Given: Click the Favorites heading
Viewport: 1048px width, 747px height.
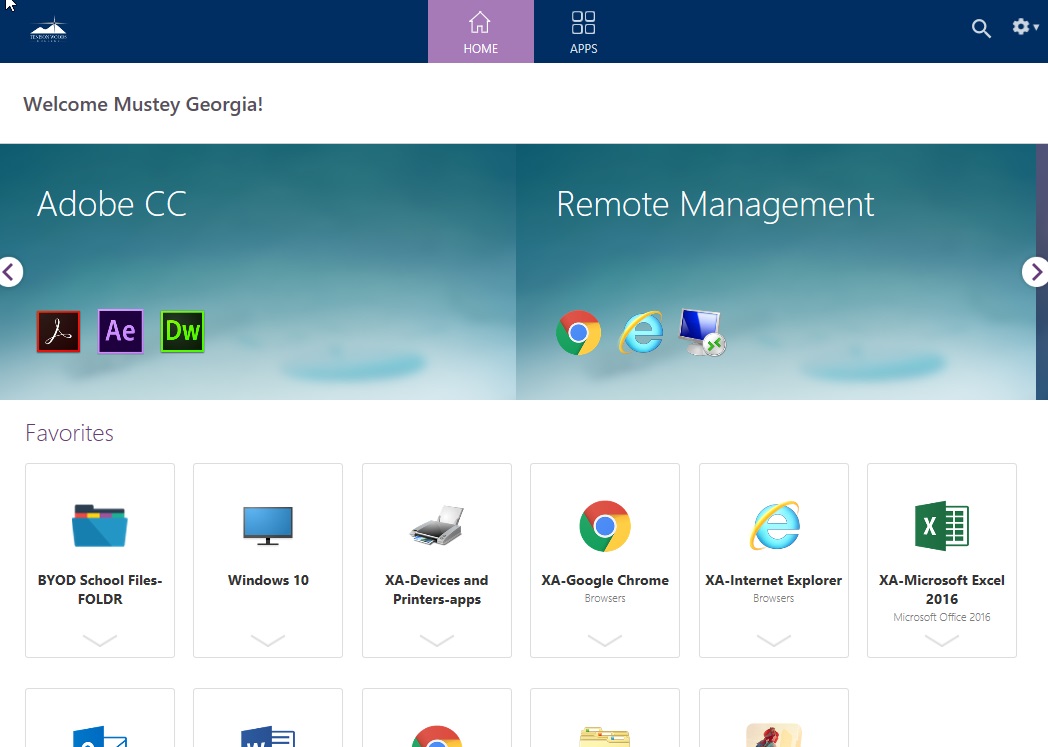Looking at the screenshot, I should 70,433.
